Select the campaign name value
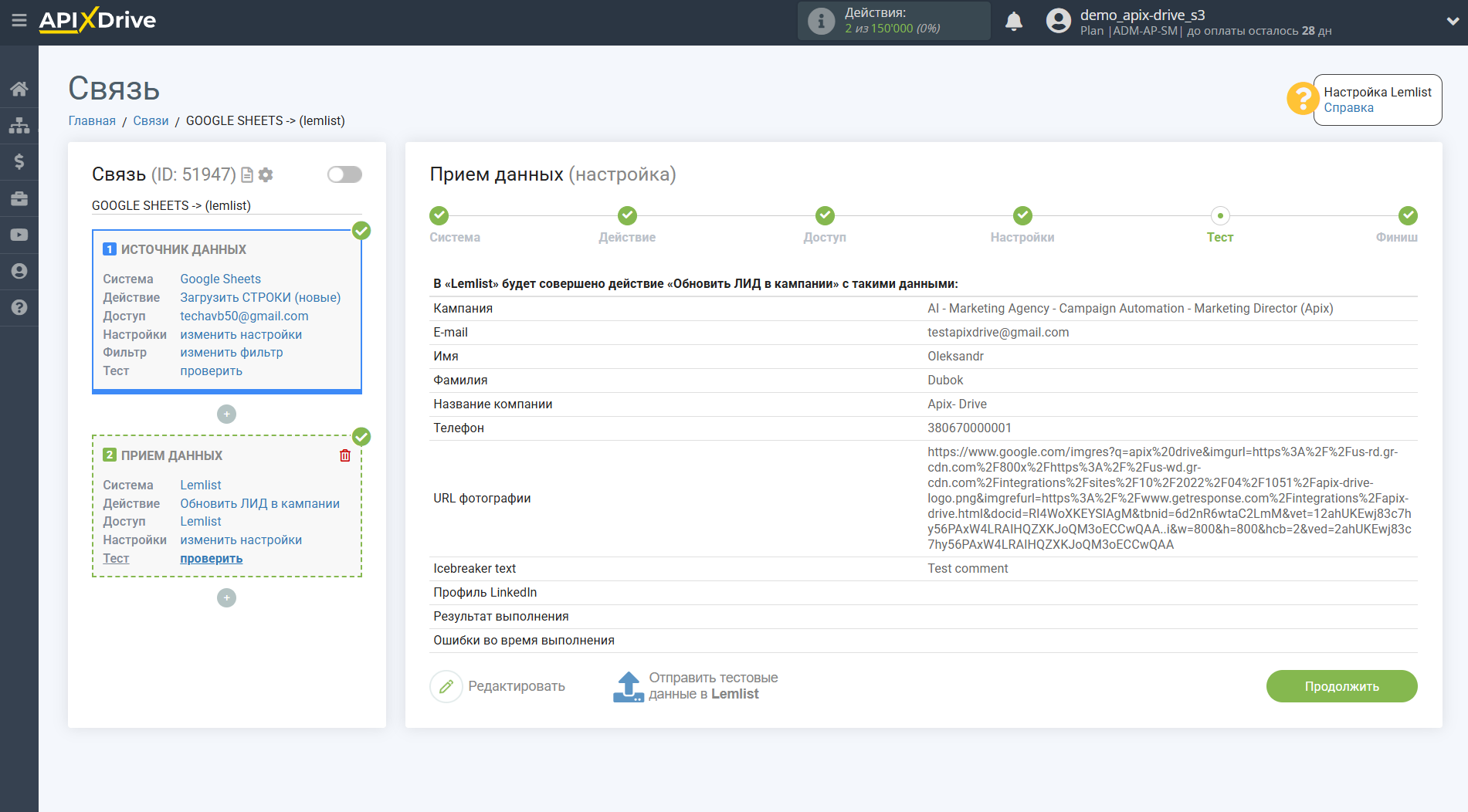 tap(1130, 309)
